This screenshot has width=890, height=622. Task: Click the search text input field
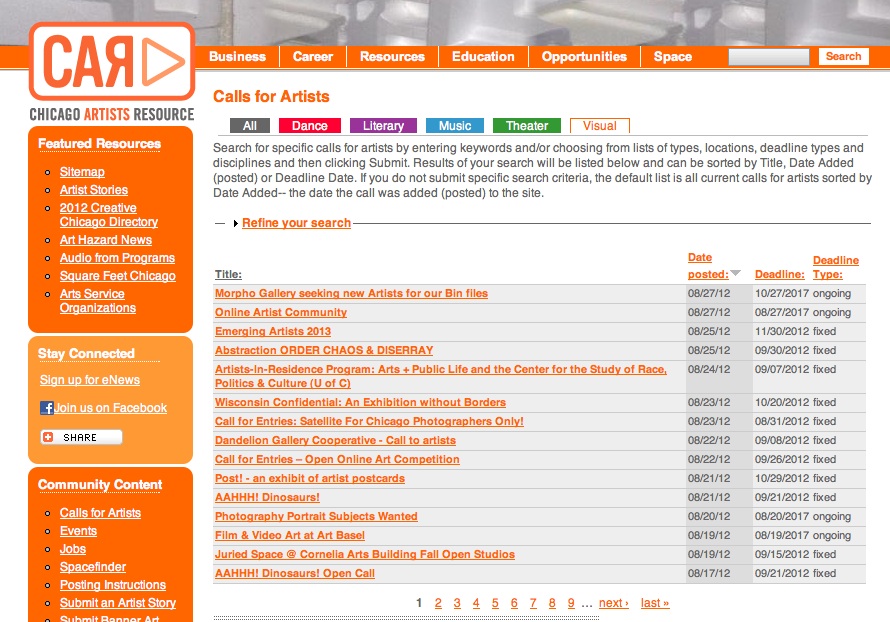(x=769, y=57)
